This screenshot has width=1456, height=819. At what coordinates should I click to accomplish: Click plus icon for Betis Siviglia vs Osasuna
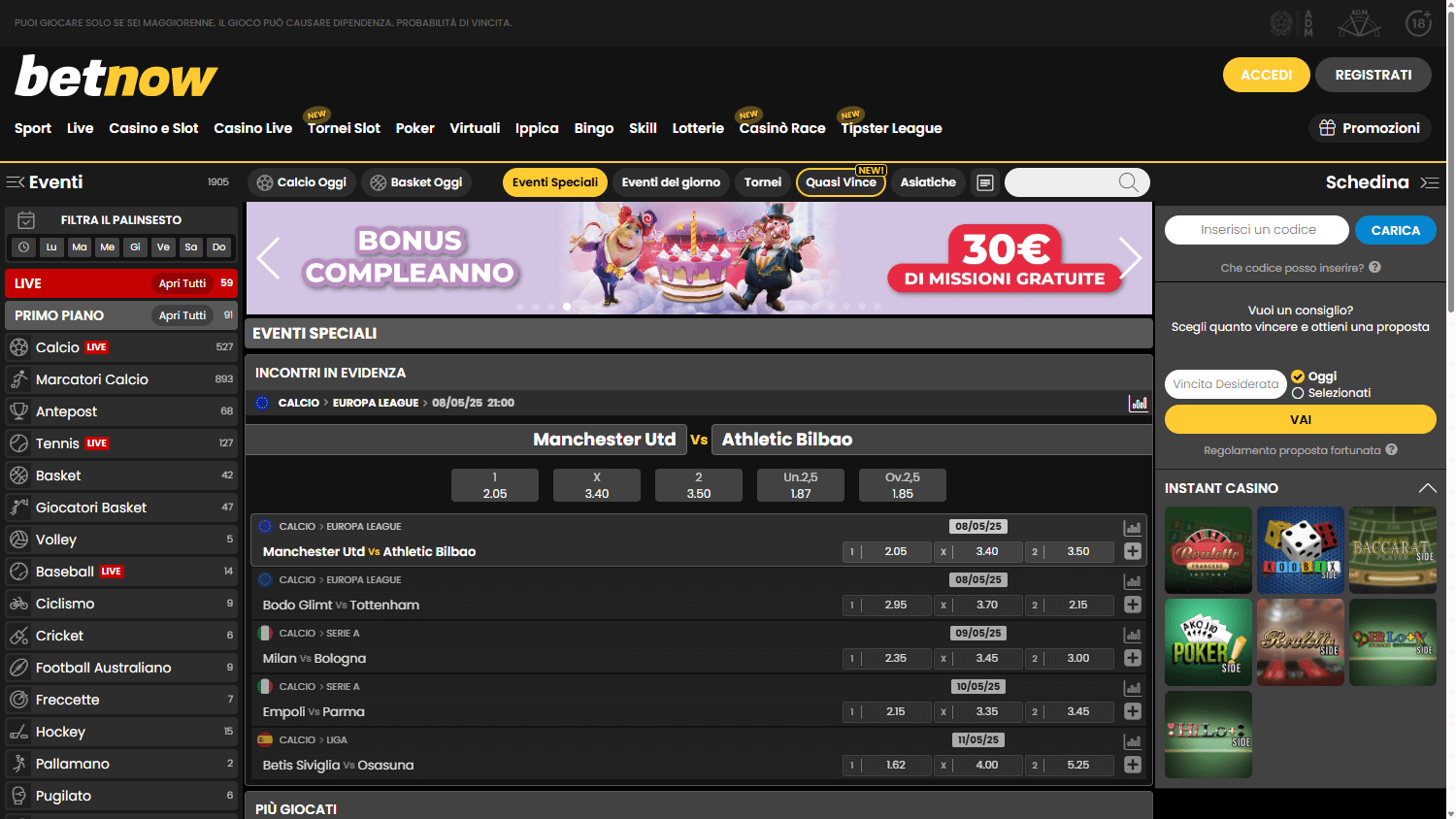coord(1132,765)
